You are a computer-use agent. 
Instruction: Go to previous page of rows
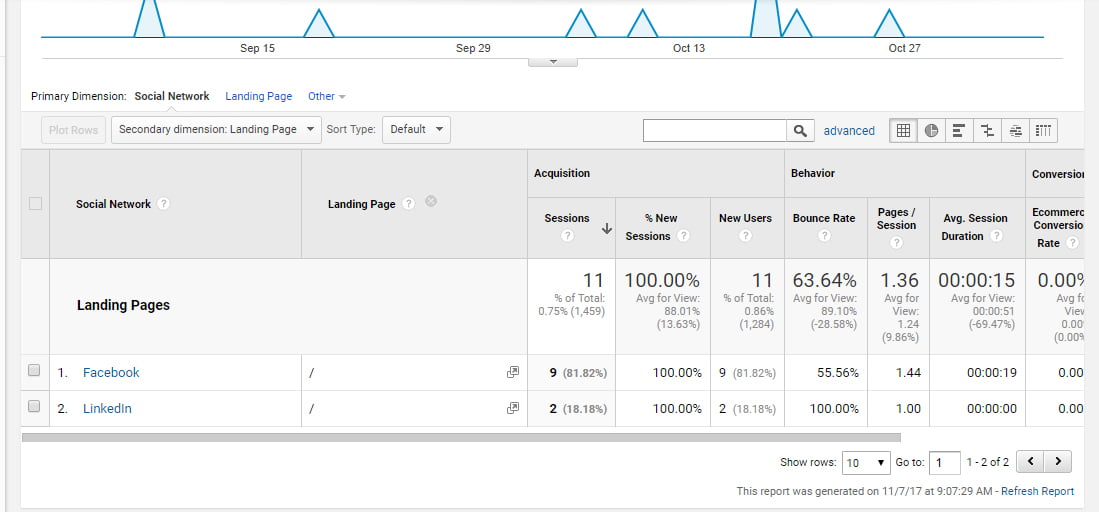(x=1030, y=462)
